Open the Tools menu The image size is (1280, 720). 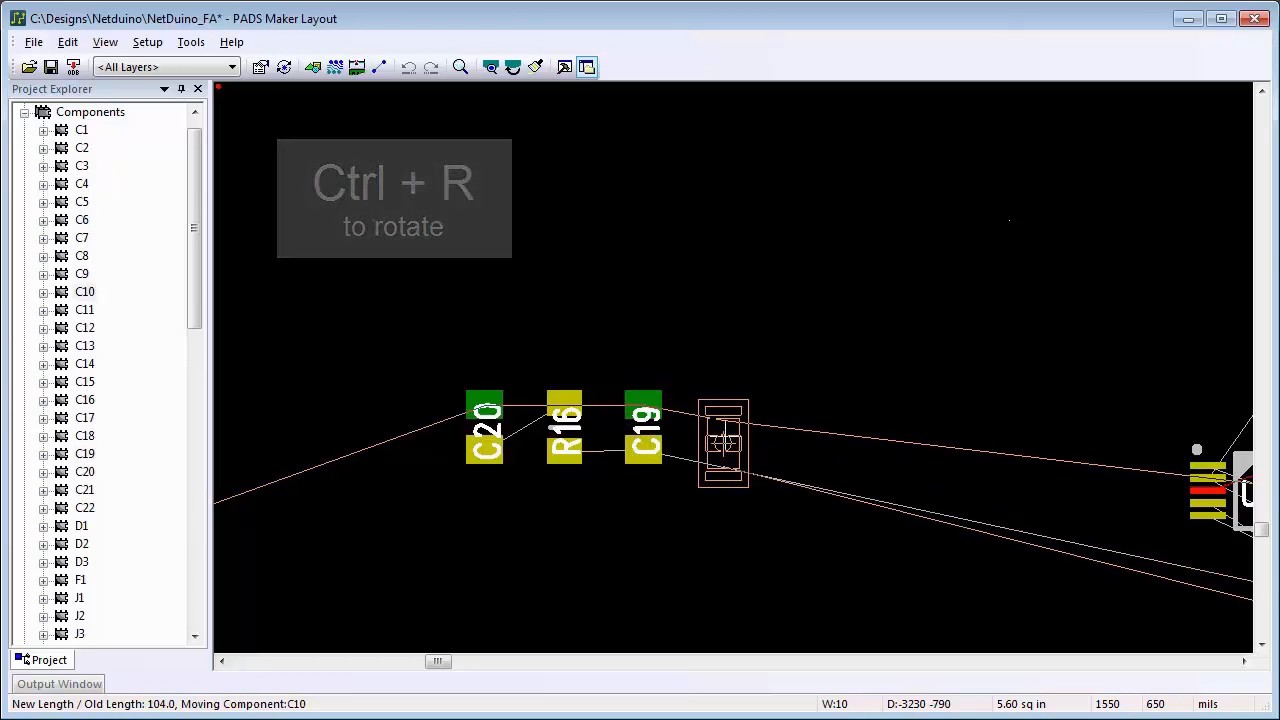[191, 42]
